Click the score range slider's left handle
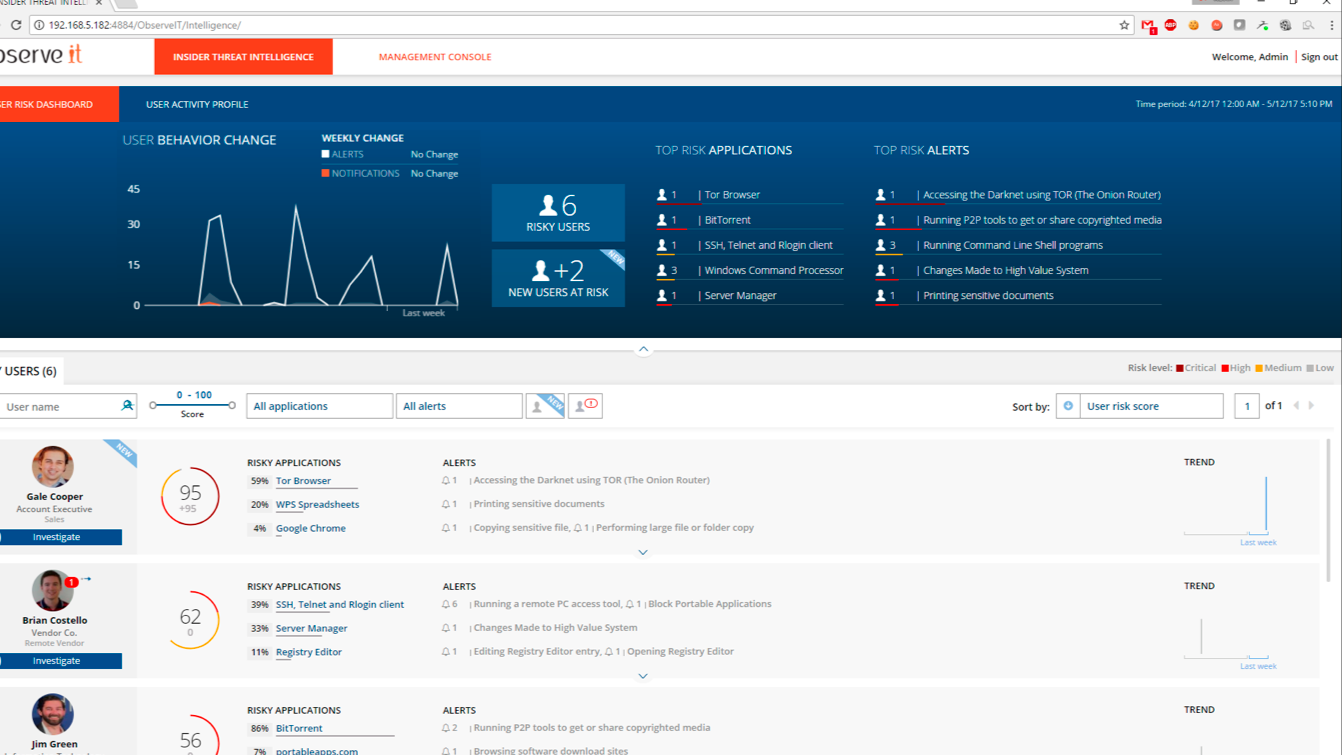The height and width of the screenshot is (755, 1342). point(153,405)
